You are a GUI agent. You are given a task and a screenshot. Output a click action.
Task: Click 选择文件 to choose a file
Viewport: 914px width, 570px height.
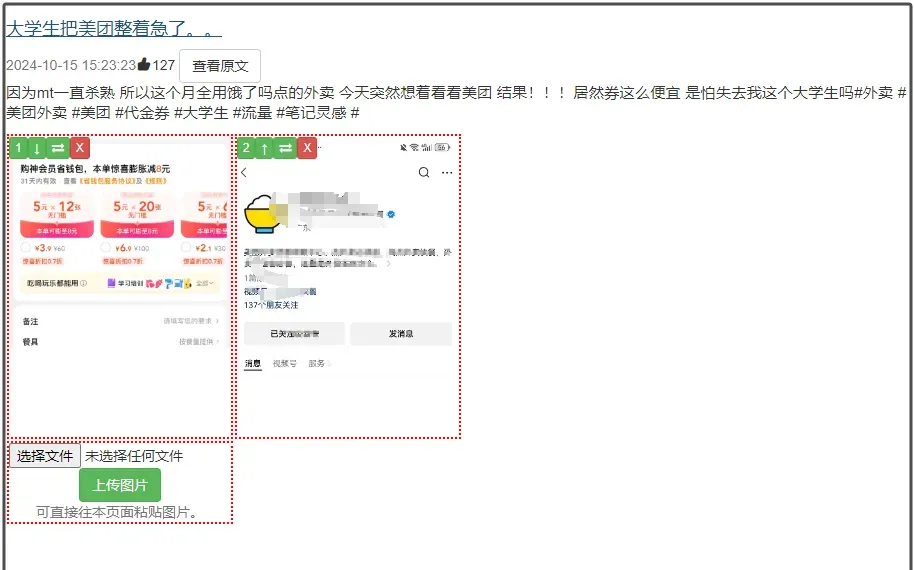pyautogui.click(x=45, y=456)
